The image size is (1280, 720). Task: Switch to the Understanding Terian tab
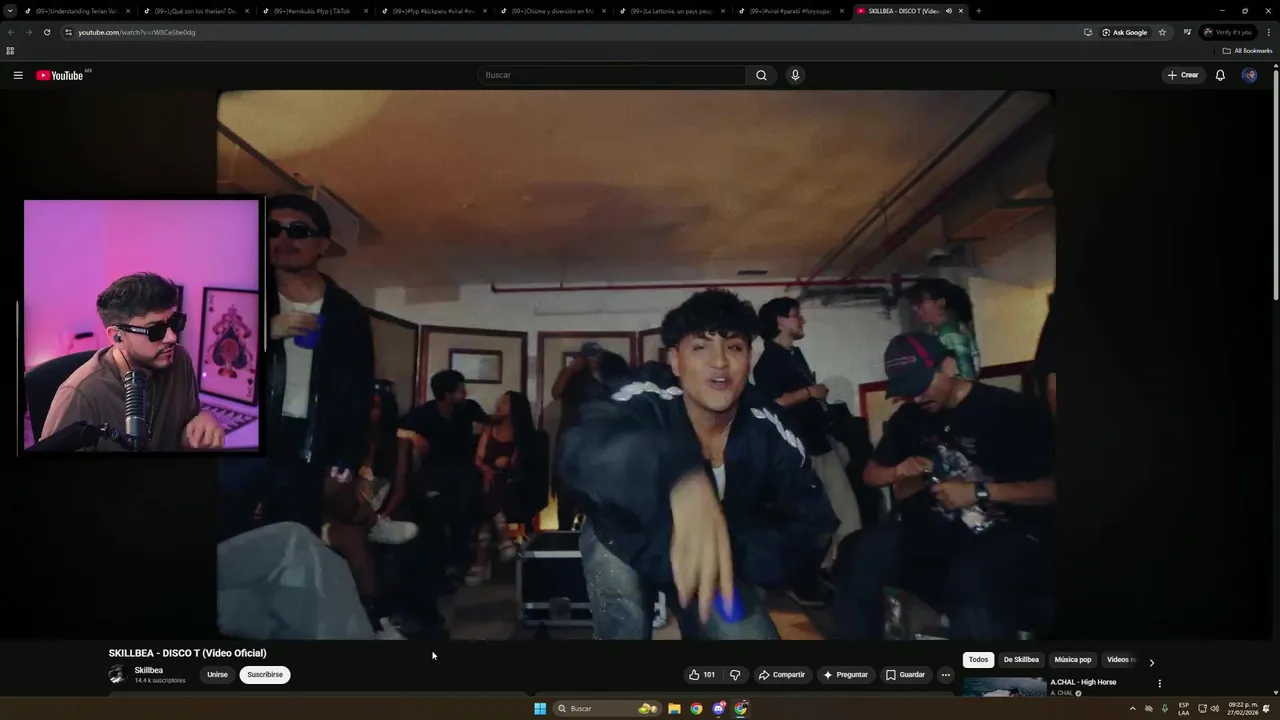(76, 11)
